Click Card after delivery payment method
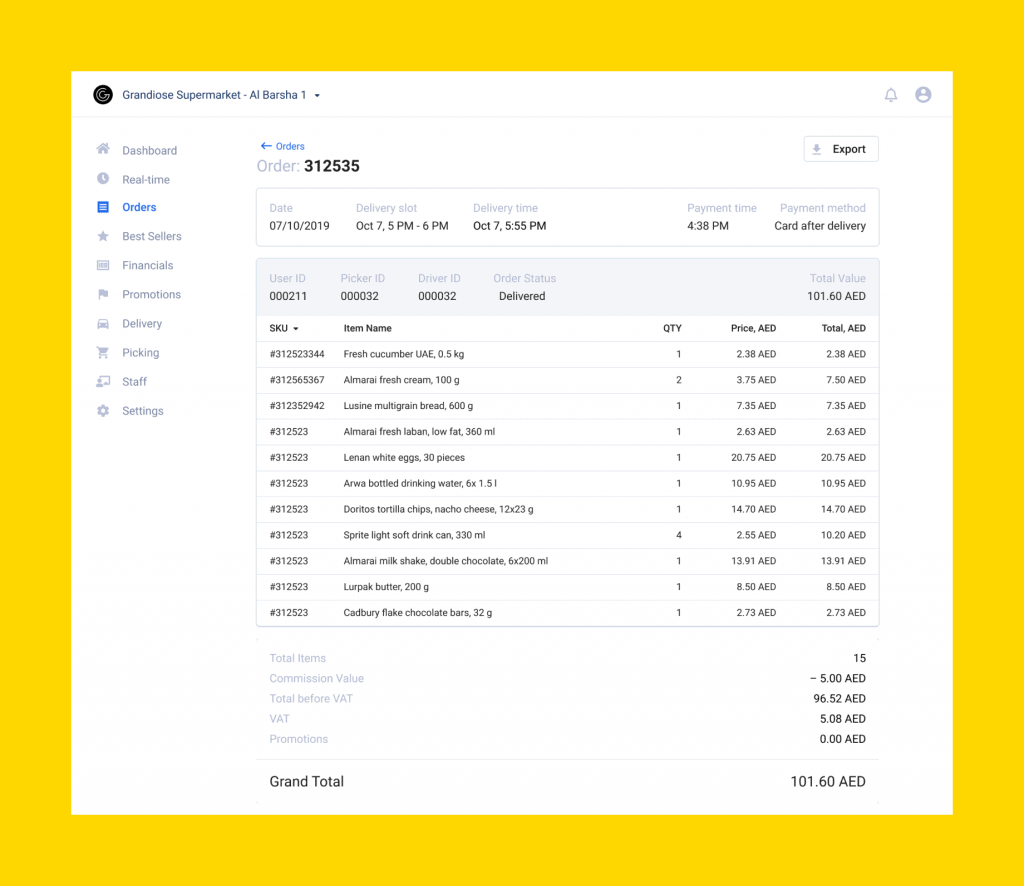Screen dimensions: 1024x886 pyautogui.click(x=820, y=226)
